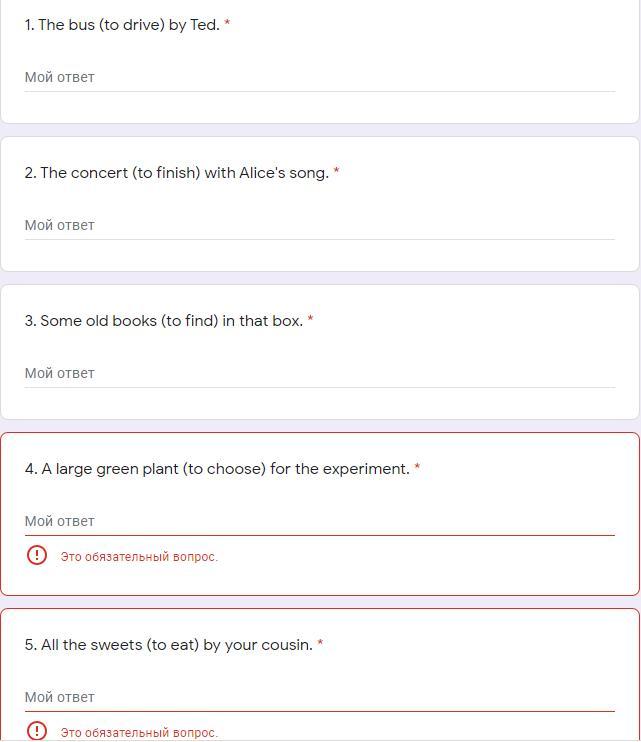
Task: Click 'The concert (to finish)' question text
Action: pos(176,173)
